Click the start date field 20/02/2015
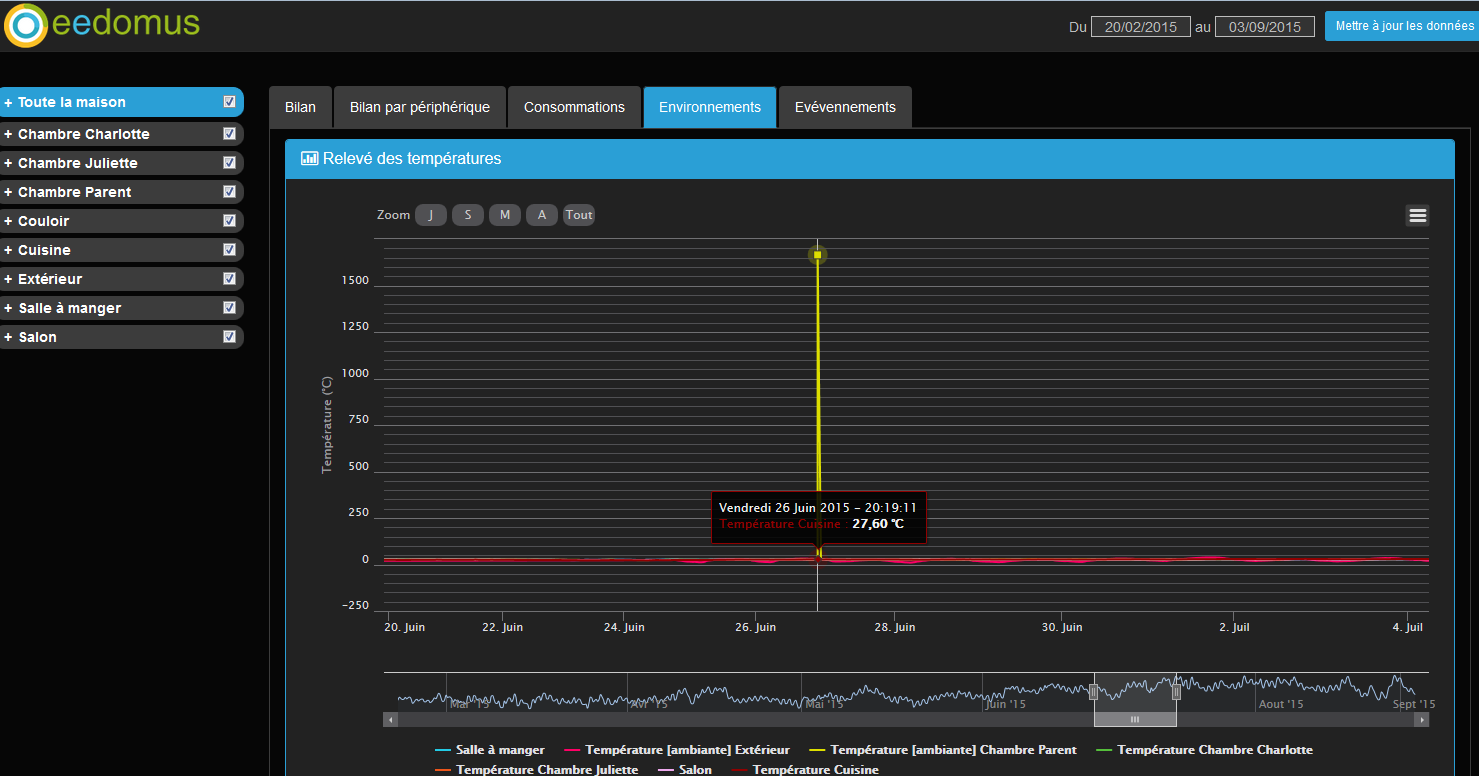The image size is (1479, 776). pyautogui.click(x=1141, y=27)
